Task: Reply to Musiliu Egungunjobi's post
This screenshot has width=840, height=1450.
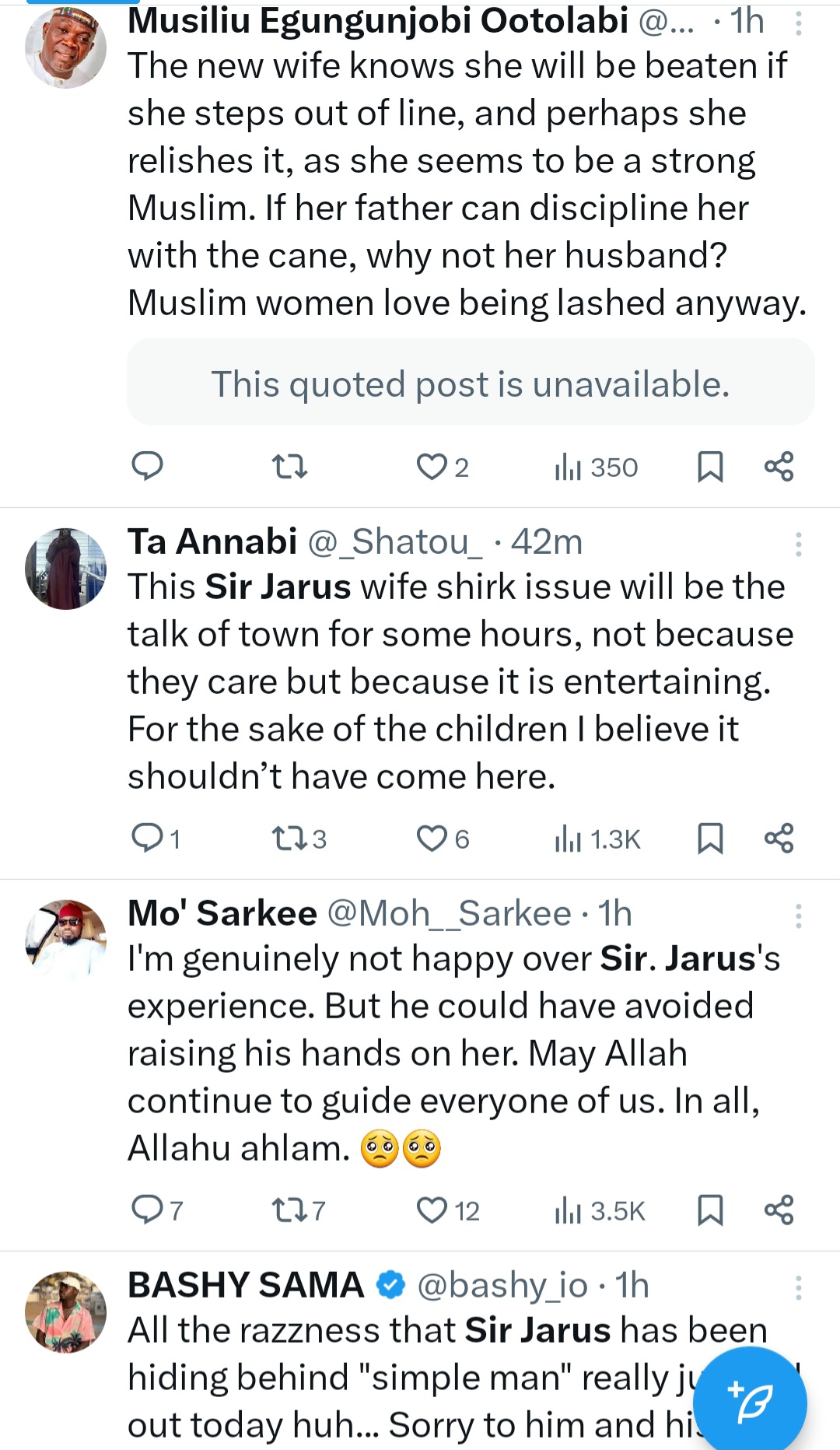Action: tap(147, 466)
